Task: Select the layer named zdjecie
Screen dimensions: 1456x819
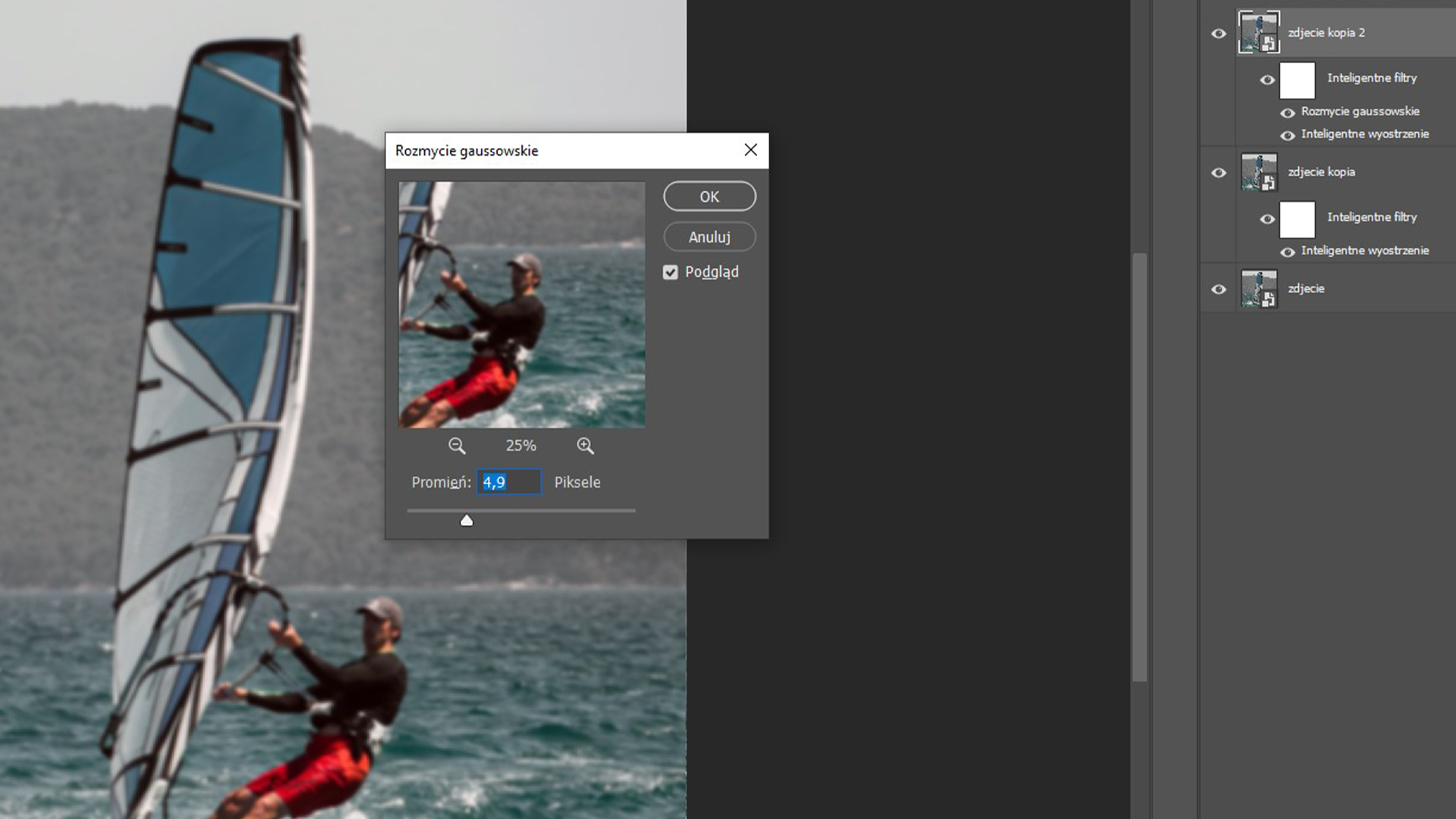Action: 1306,288
